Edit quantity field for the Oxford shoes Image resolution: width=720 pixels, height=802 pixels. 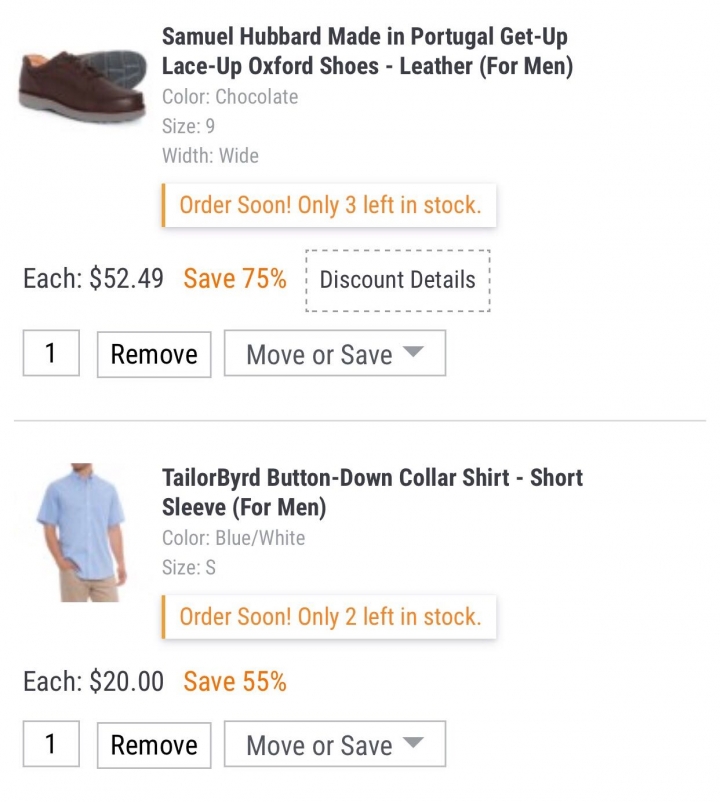51,353
